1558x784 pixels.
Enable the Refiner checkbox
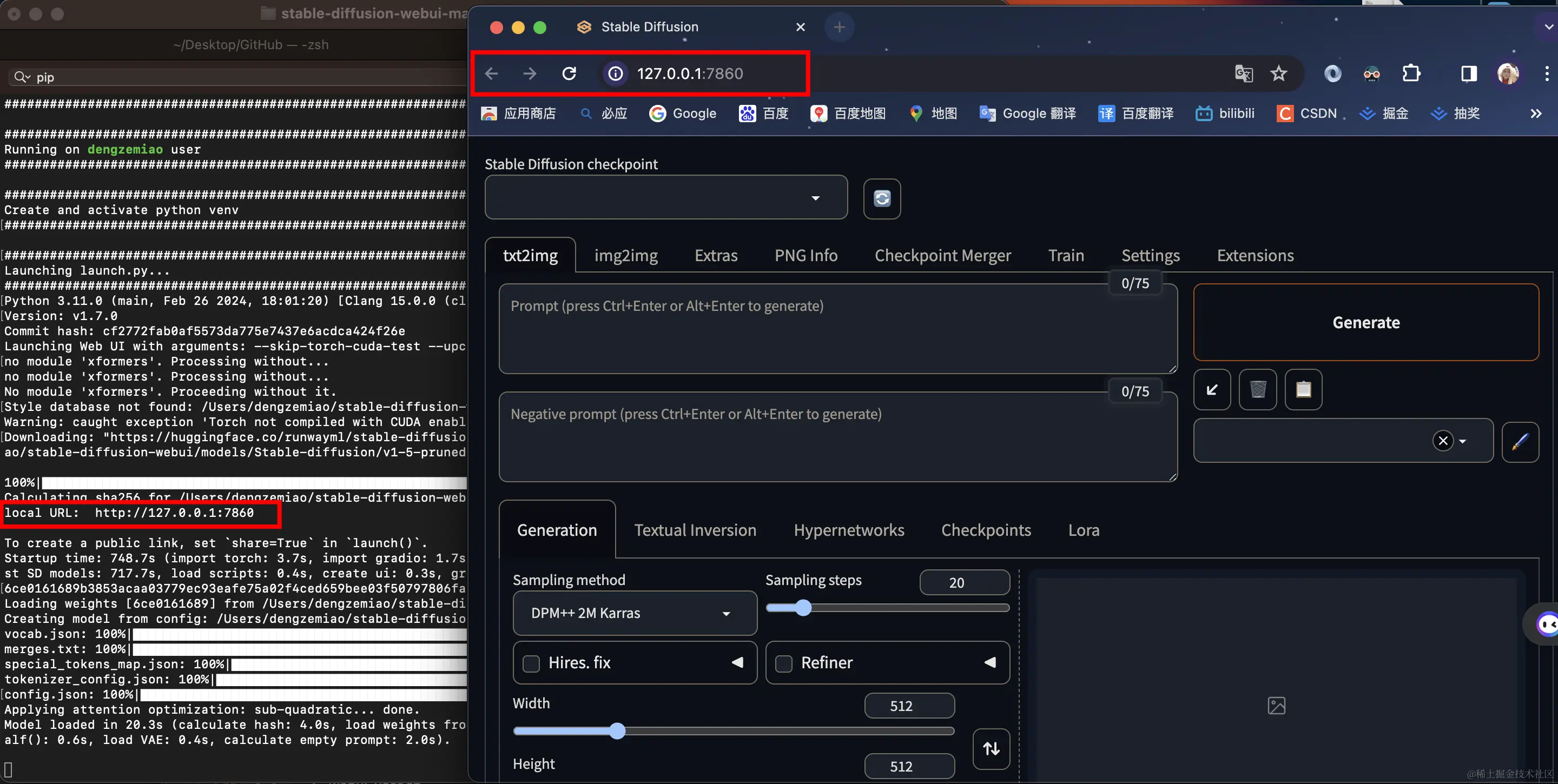pos(784,663)
